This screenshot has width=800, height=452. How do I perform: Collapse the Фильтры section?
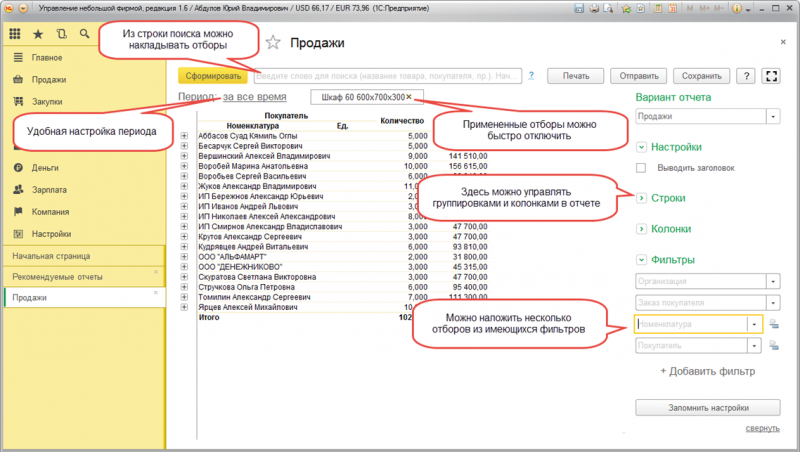[641, 260]
